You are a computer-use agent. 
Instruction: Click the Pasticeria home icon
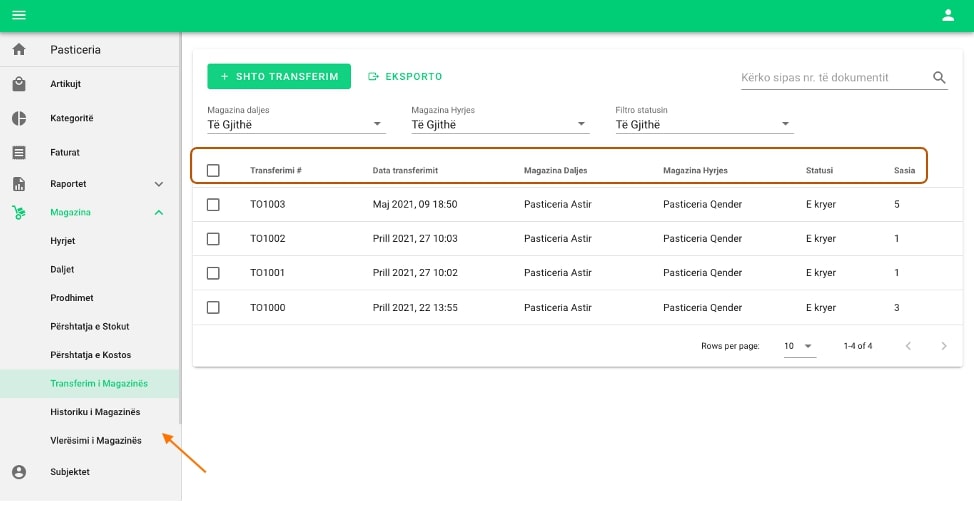pos(18,50)
